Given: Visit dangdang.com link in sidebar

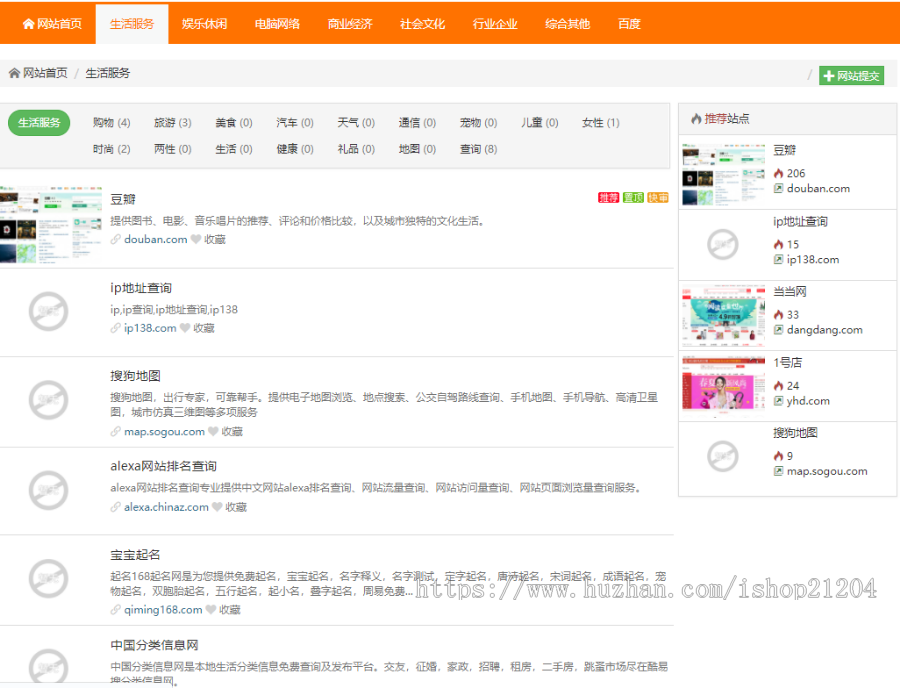Looking at the screenshot, I should (x=824, y=330).
